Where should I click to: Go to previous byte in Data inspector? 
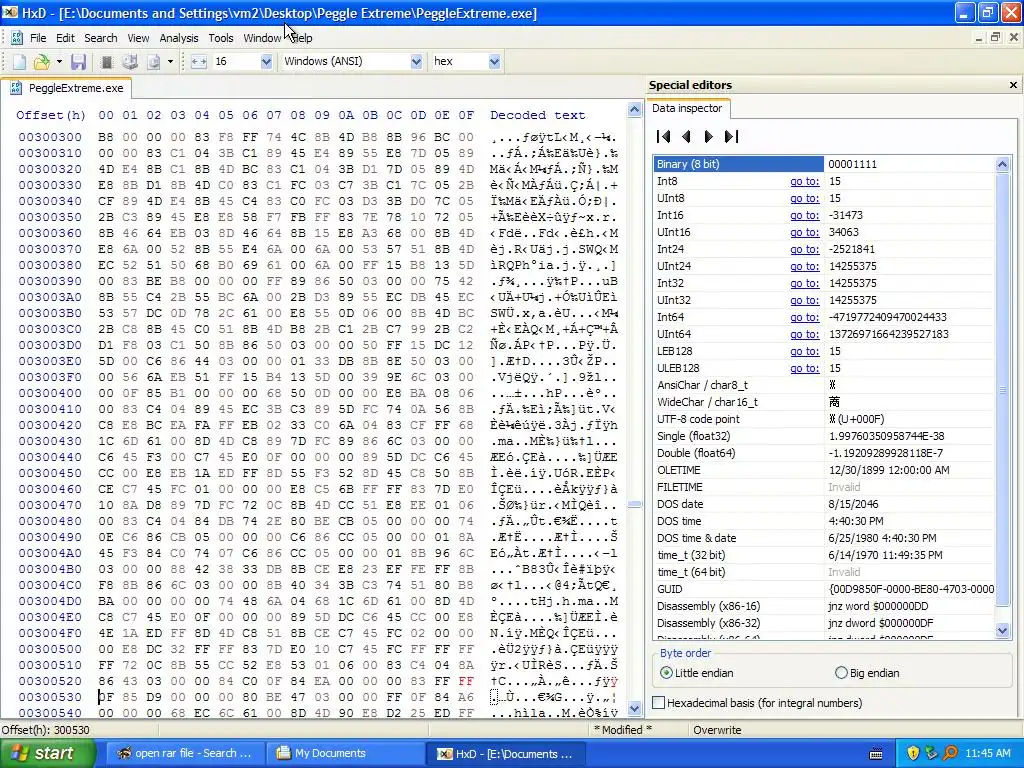pos(686,136)
